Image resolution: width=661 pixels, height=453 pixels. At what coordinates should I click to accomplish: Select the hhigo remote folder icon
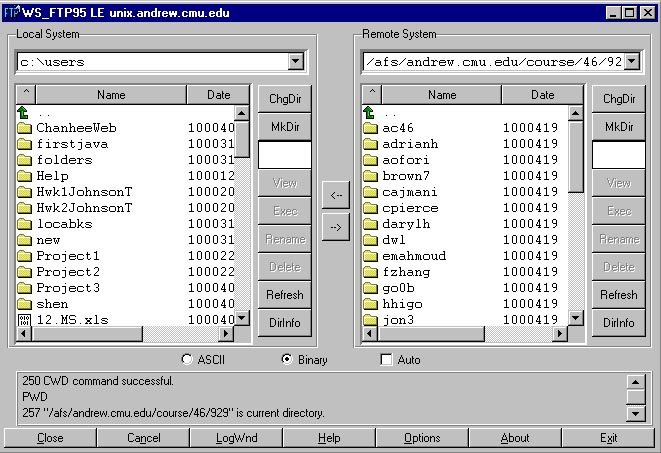370,304
